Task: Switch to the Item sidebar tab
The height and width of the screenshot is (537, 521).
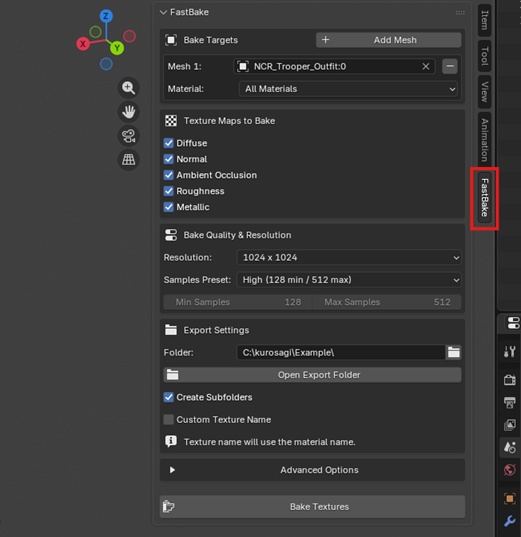Action: tap(484, 20)
